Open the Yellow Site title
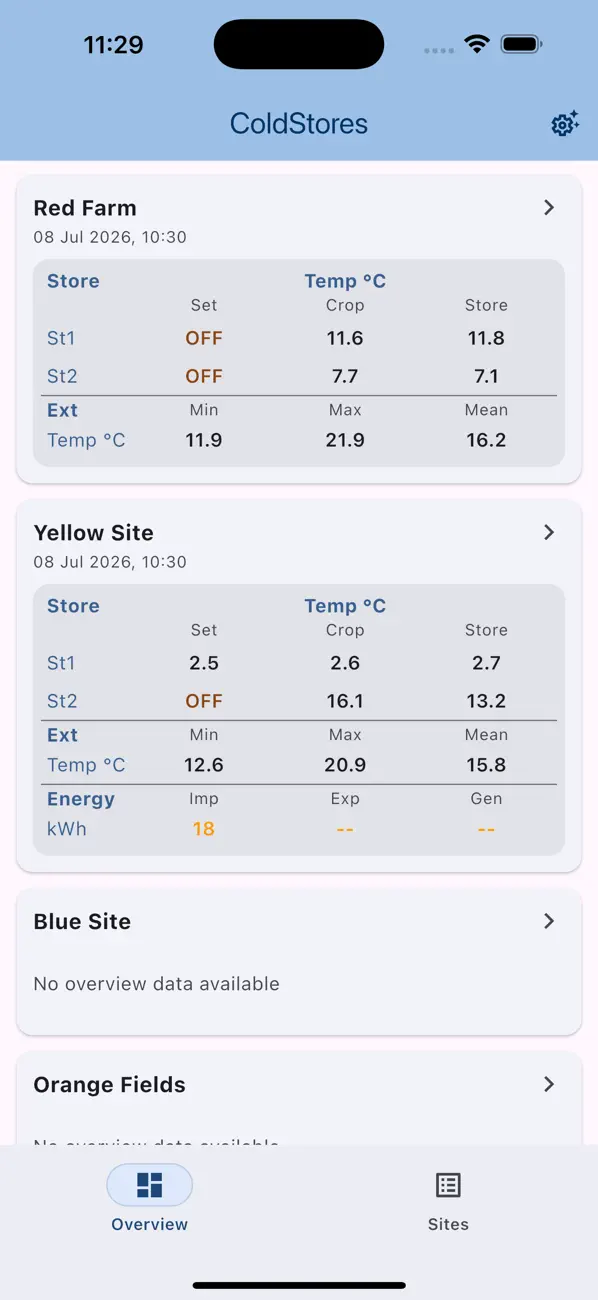This screenshot has height=1300, width=598. [x=94, y=533]
